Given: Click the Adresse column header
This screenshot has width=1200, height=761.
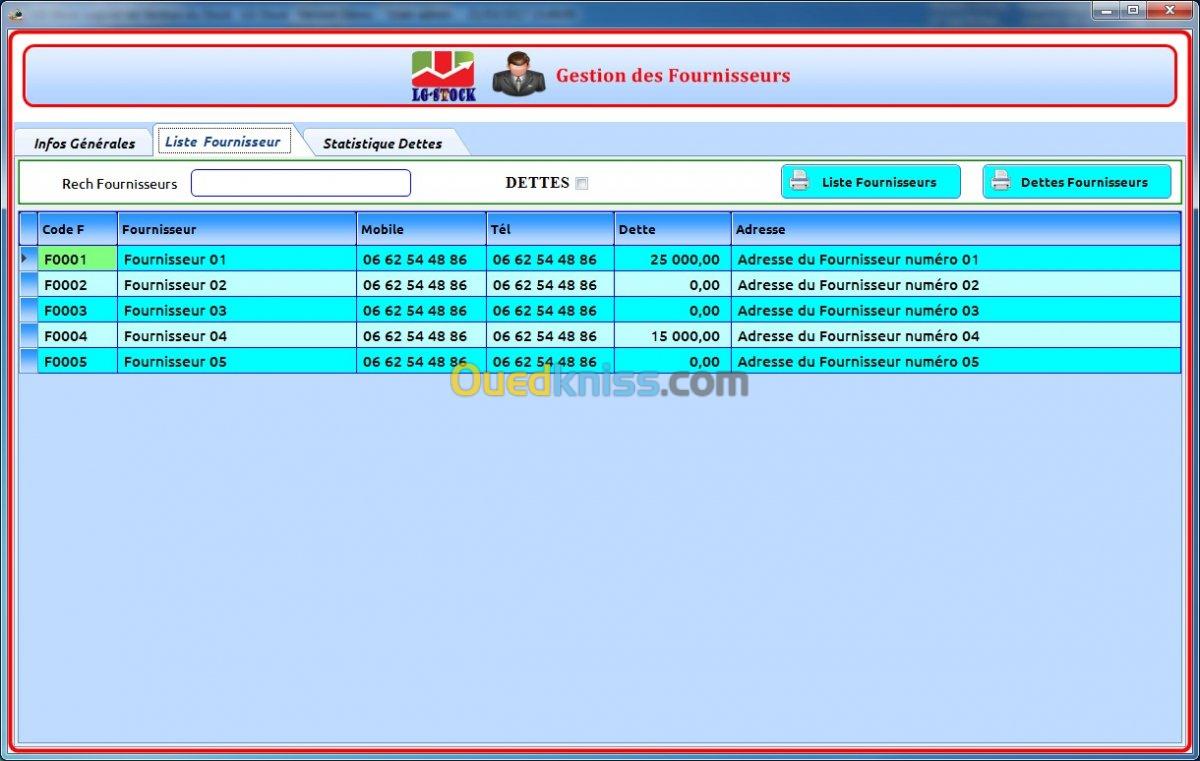Looking at the screenshot, I should pyautogui.click(x=956, y=229).
